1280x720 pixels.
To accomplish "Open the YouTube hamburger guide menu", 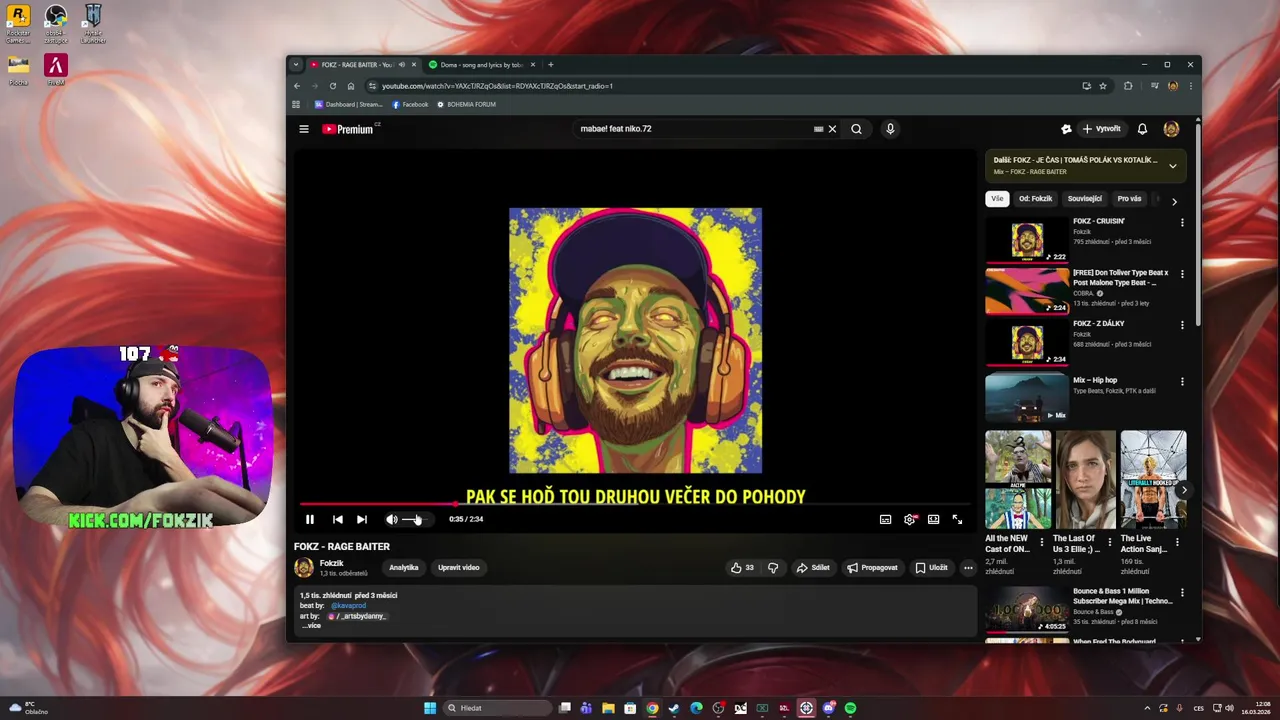I will point(304,129).
